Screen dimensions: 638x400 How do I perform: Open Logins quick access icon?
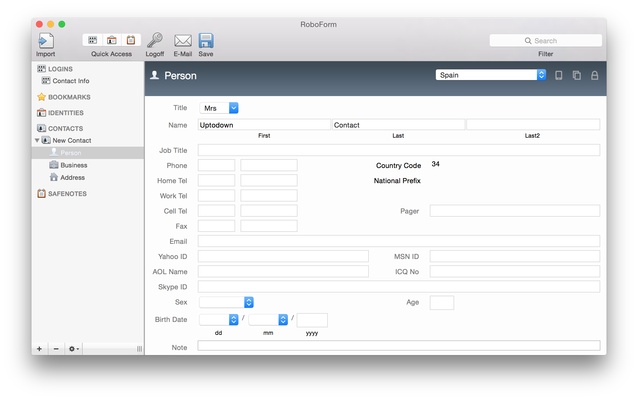(x=93, y=40)
